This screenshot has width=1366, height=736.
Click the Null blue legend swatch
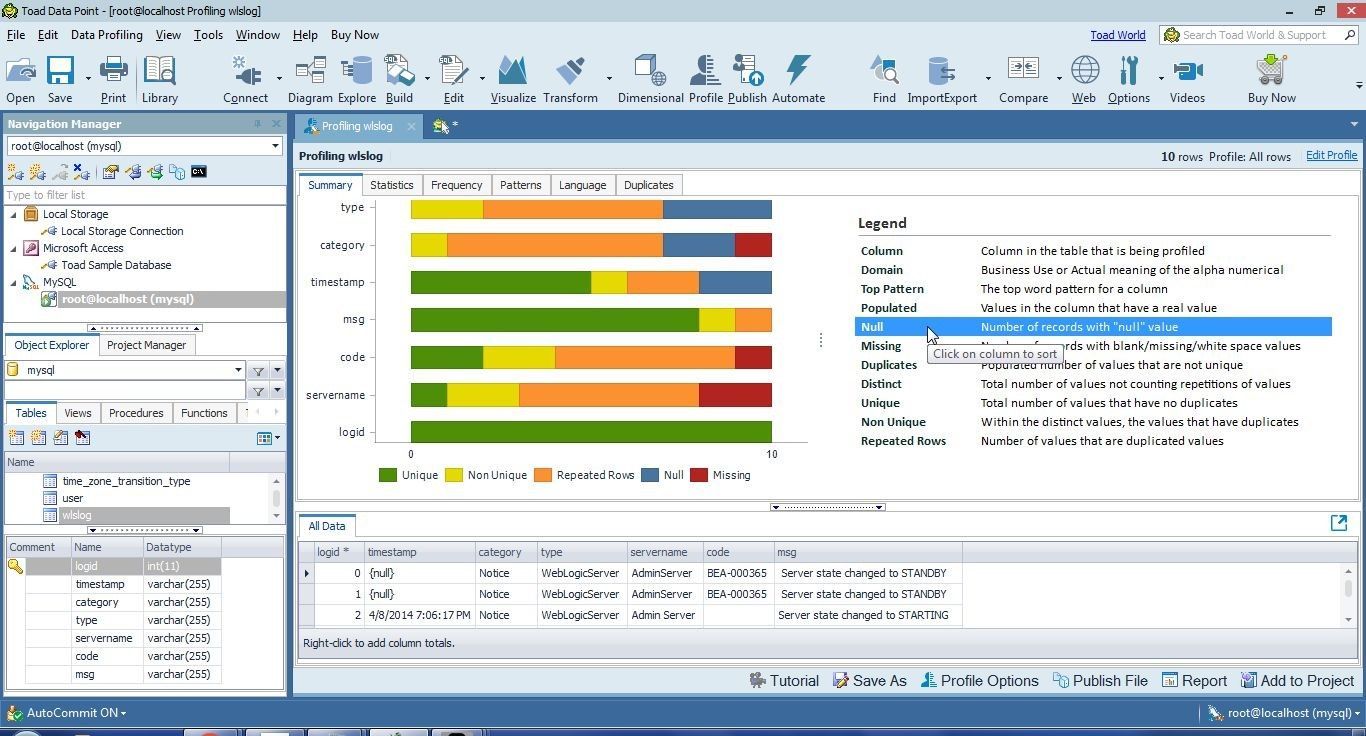[x=650, y=475]
